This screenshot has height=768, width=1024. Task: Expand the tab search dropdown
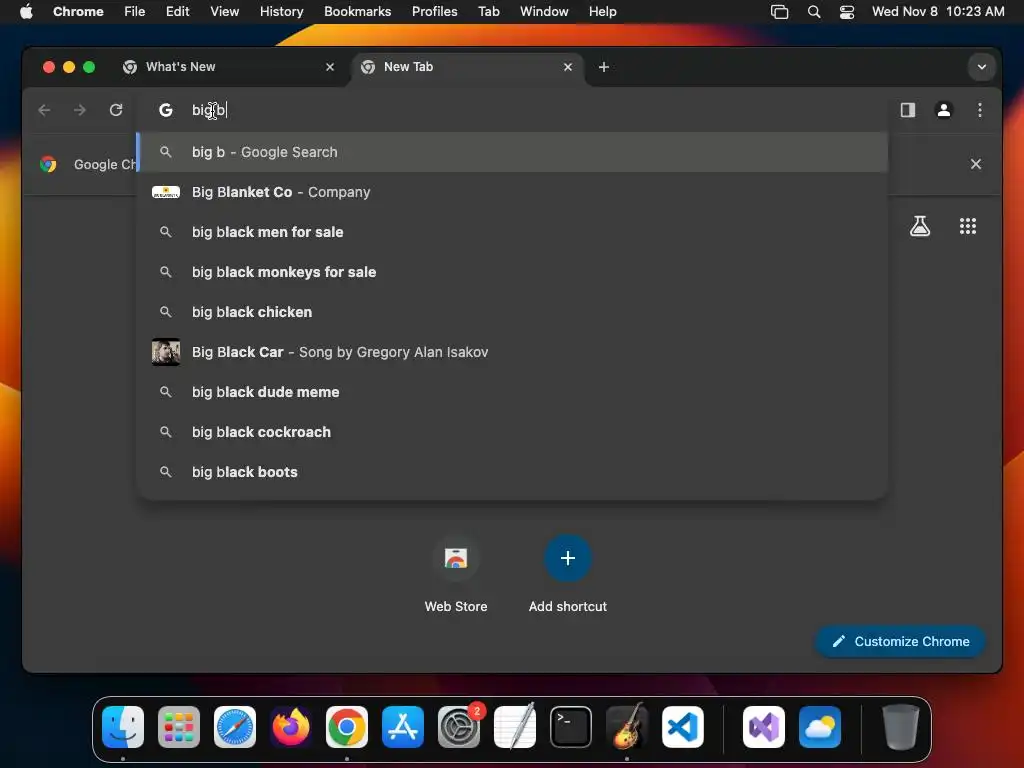tap(982, 67)
